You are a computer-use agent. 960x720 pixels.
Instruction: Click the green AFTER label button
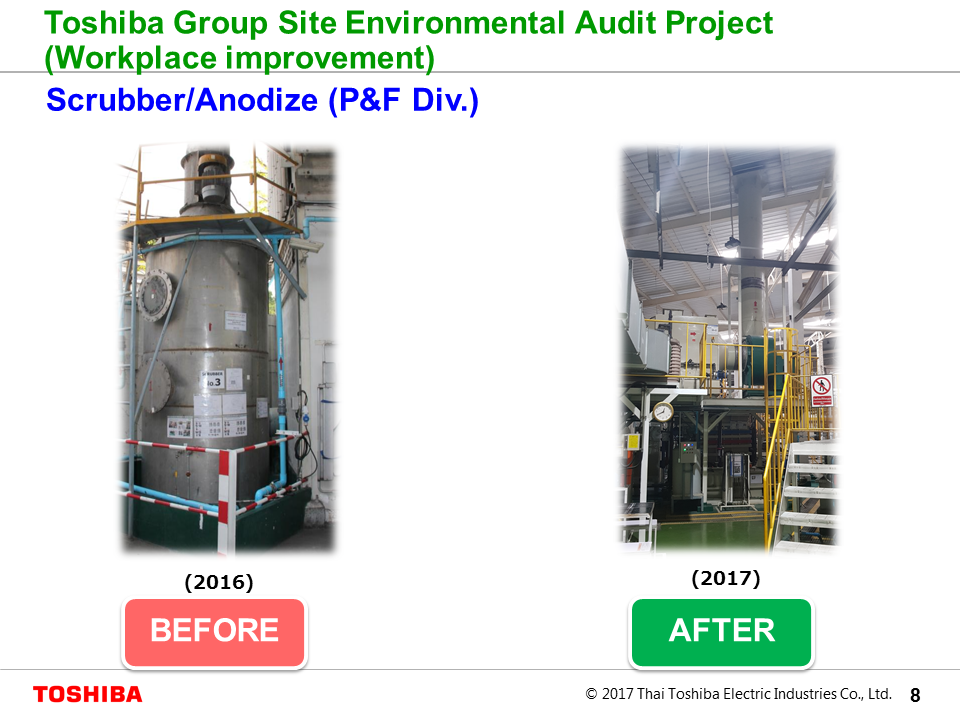click(721, 632)
